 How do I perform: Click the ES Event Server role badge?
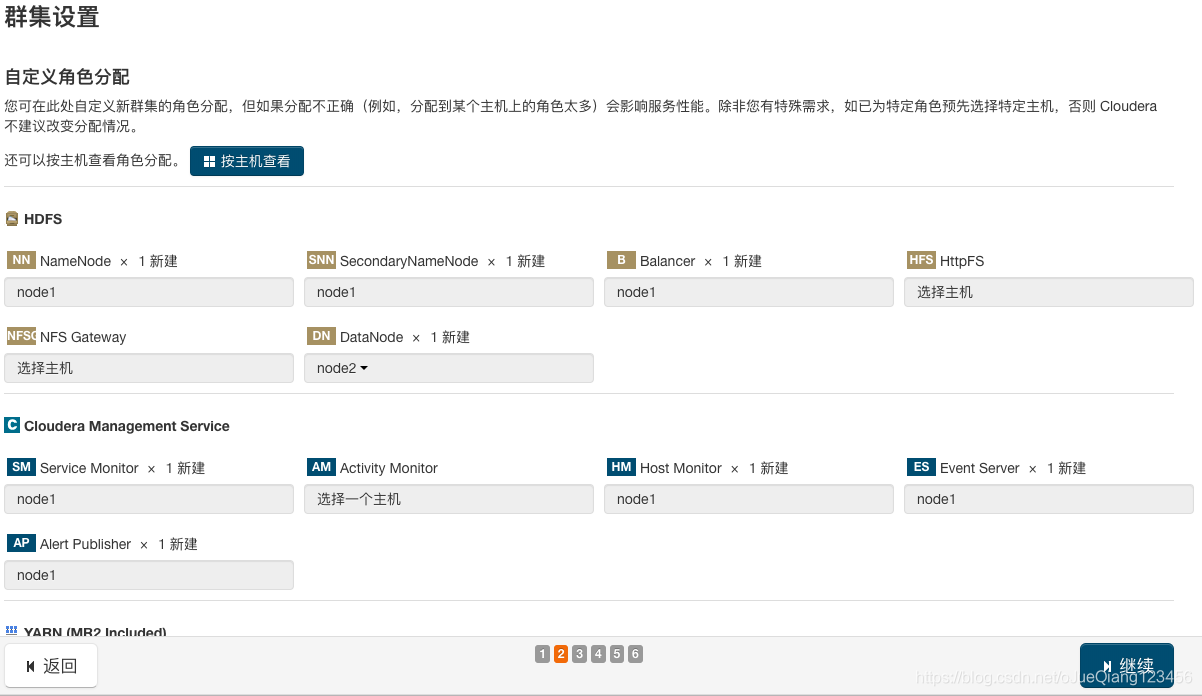click(921, 467)
